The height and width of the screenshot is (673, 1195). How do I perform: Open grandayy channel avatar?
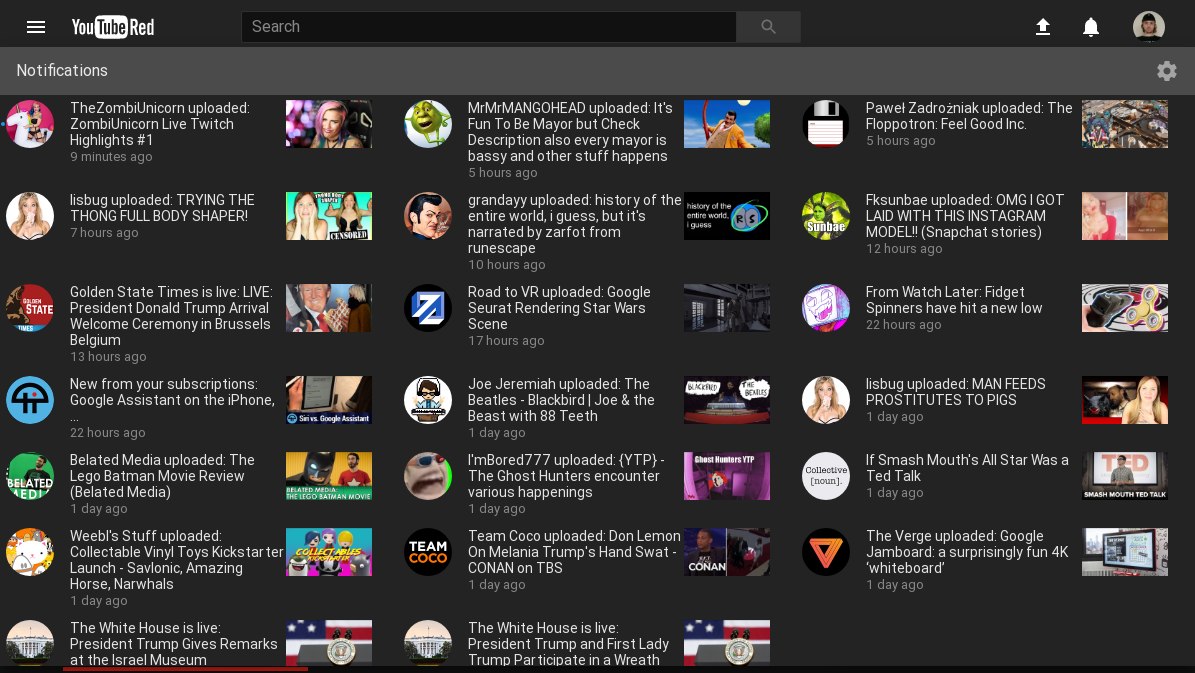pyautogui.click(x=428, y=216)
